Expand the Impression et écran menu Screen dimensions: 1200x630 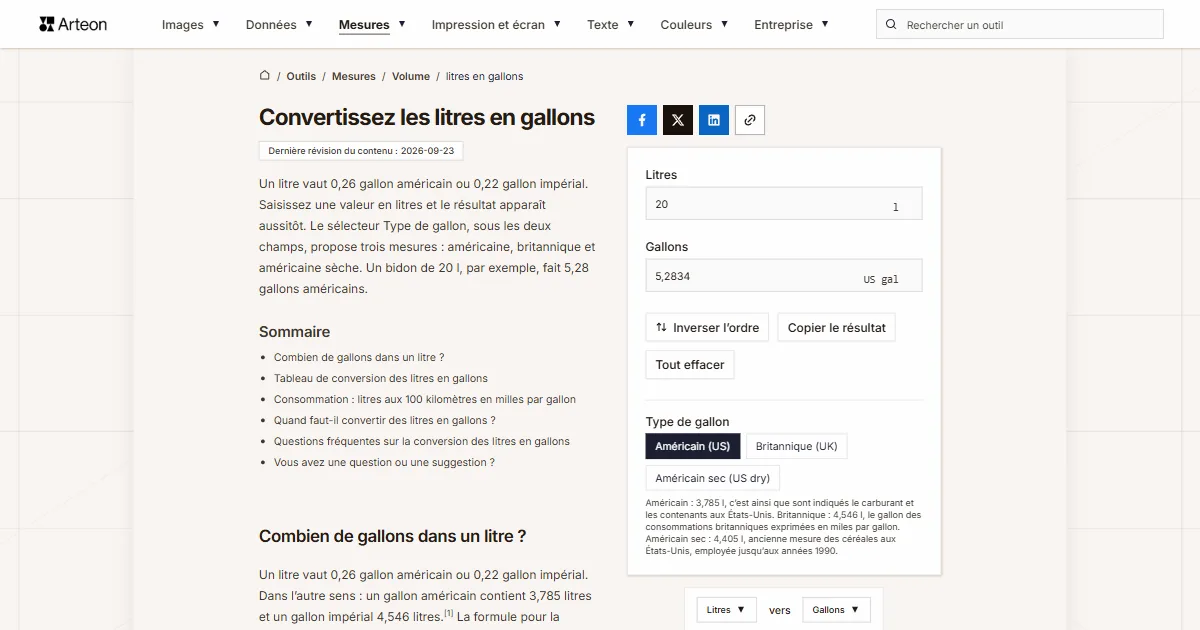pos(496,24)
